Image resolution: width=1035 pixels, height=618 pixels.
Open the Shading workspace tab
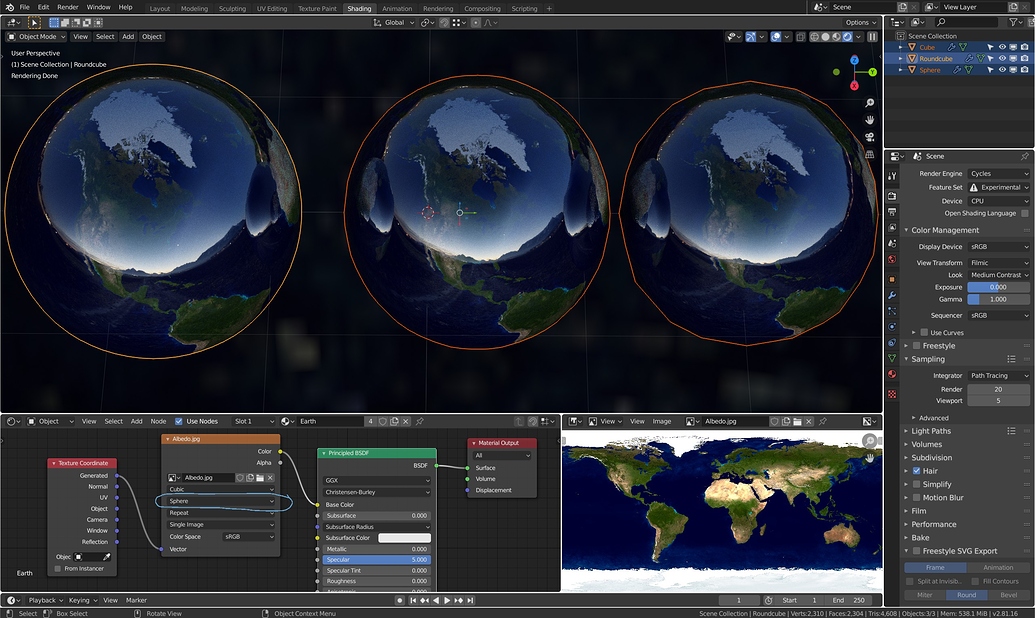coord(359,8)
